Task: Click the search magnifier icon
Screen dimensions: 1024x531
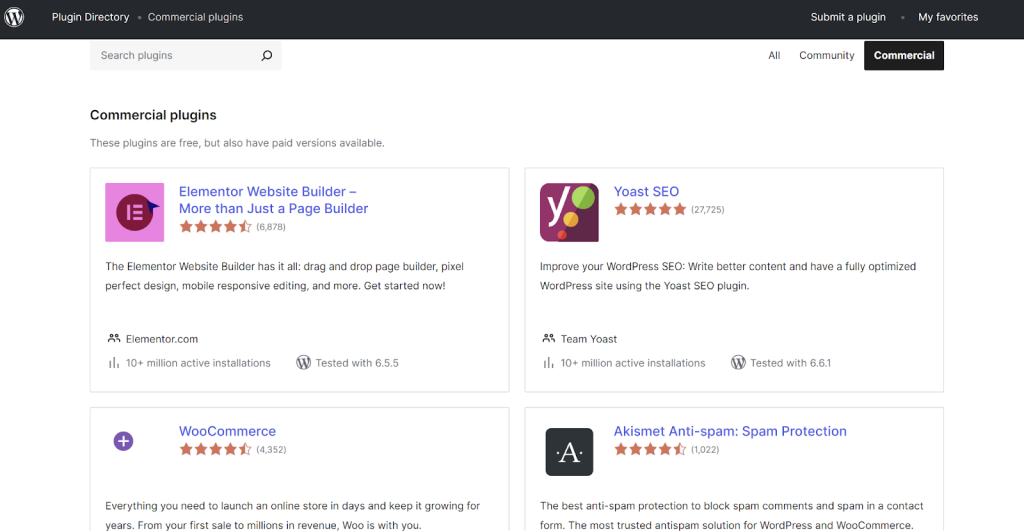Action: (266, 56)
